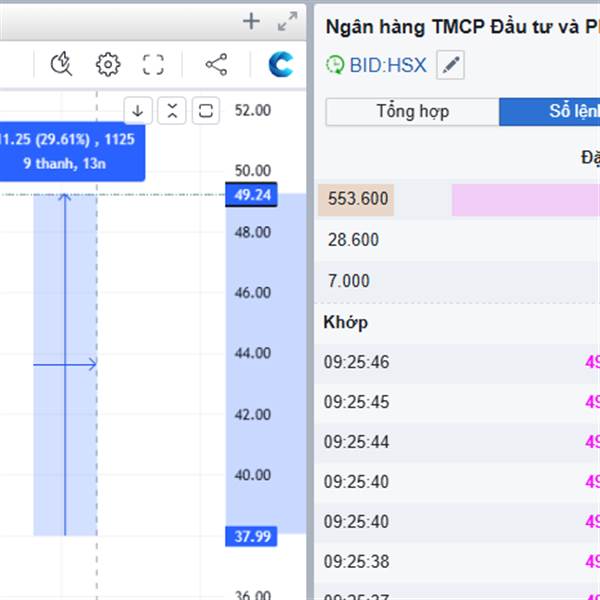600x600 pixels.
Task: Click the bank name heading
Action: click(x=463, y=28)
